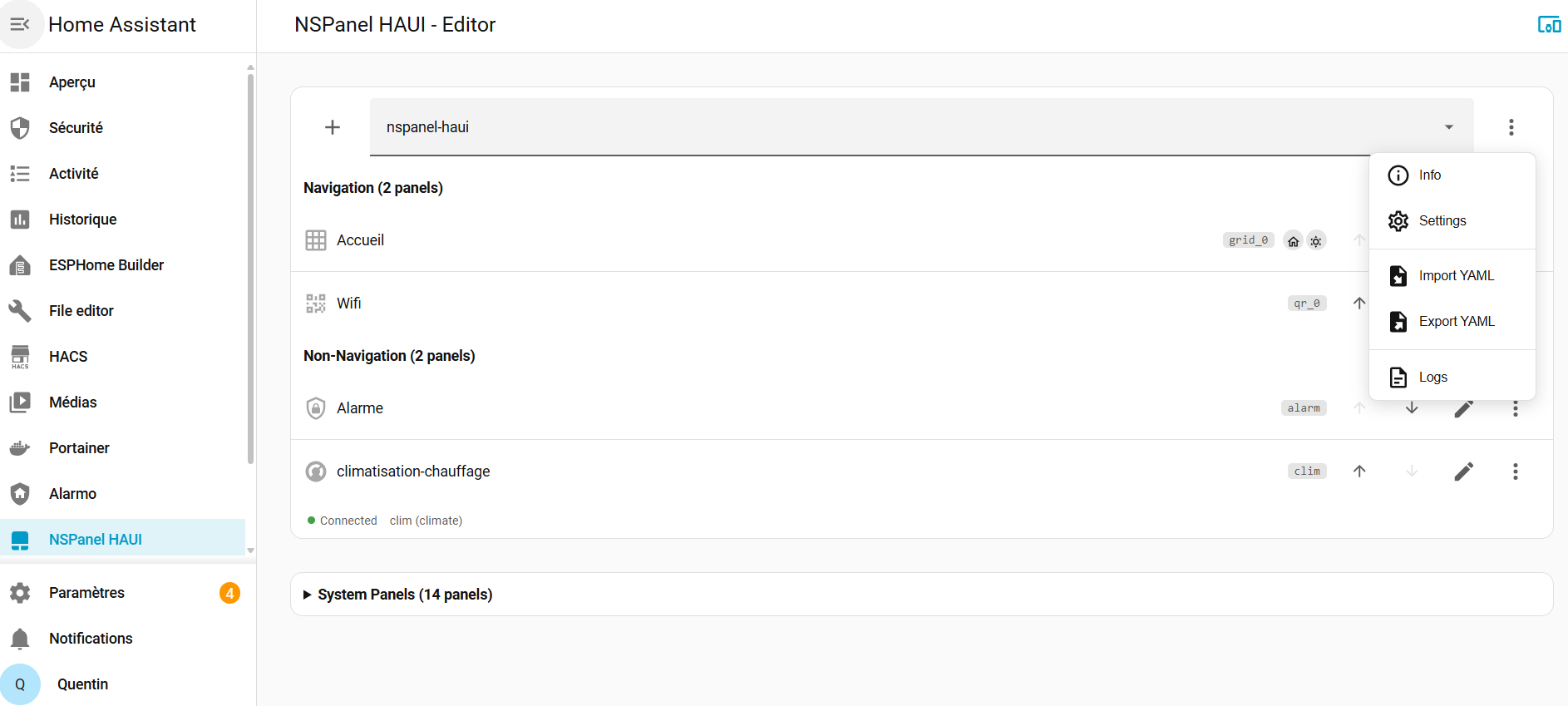
Task: Click the grid_0 tag on Accueil
Action: [1248, 240]
